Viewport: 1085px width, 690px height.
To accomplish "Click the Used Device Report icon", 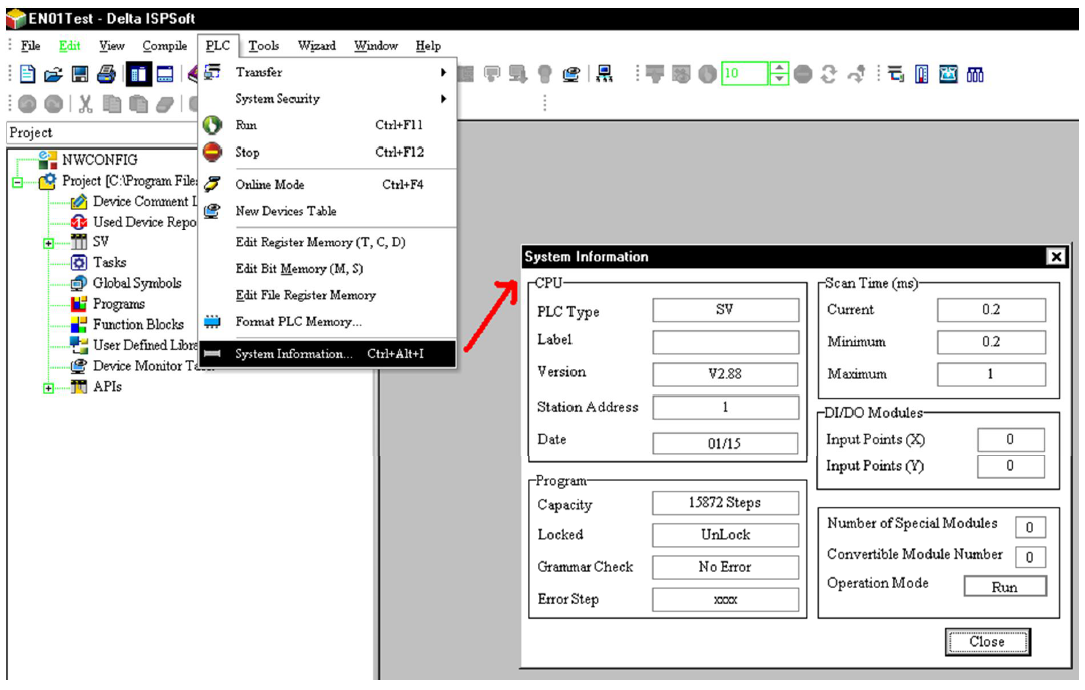I will pyautogui.click(x=79, y=222).
